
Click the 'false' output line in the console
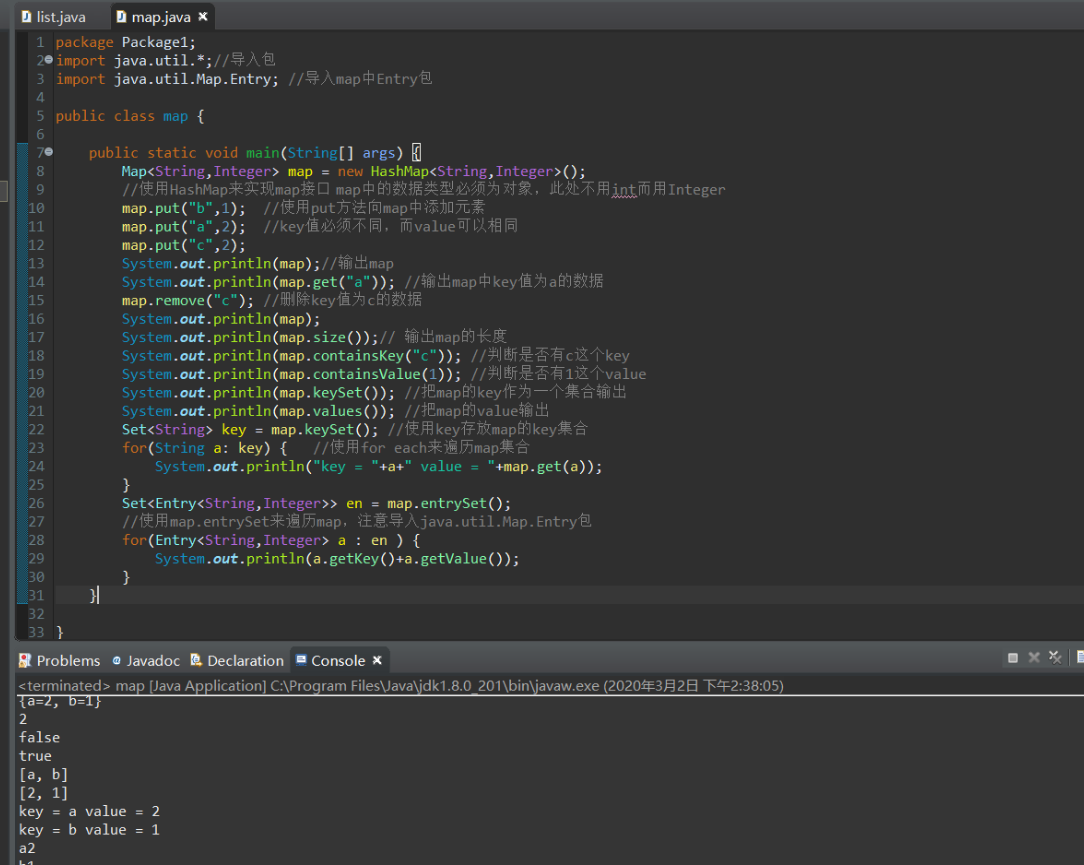(x=39, y=737)
